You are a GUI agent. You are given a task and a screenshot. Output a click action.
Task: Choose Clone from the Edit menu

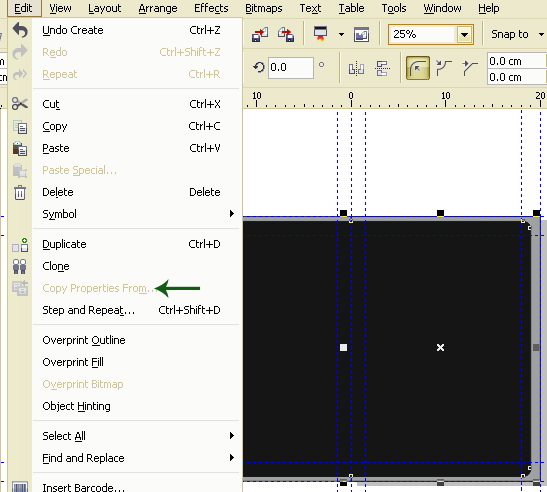(136, 266)
